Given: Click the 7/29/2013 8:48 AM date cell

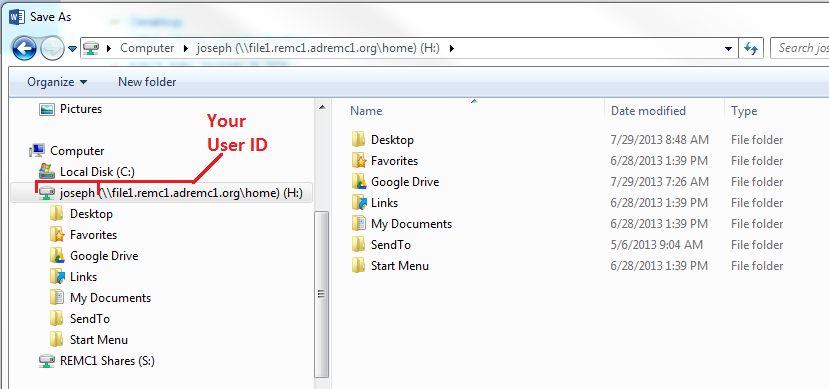Looking at the screenshot, I should coord(660,140).
